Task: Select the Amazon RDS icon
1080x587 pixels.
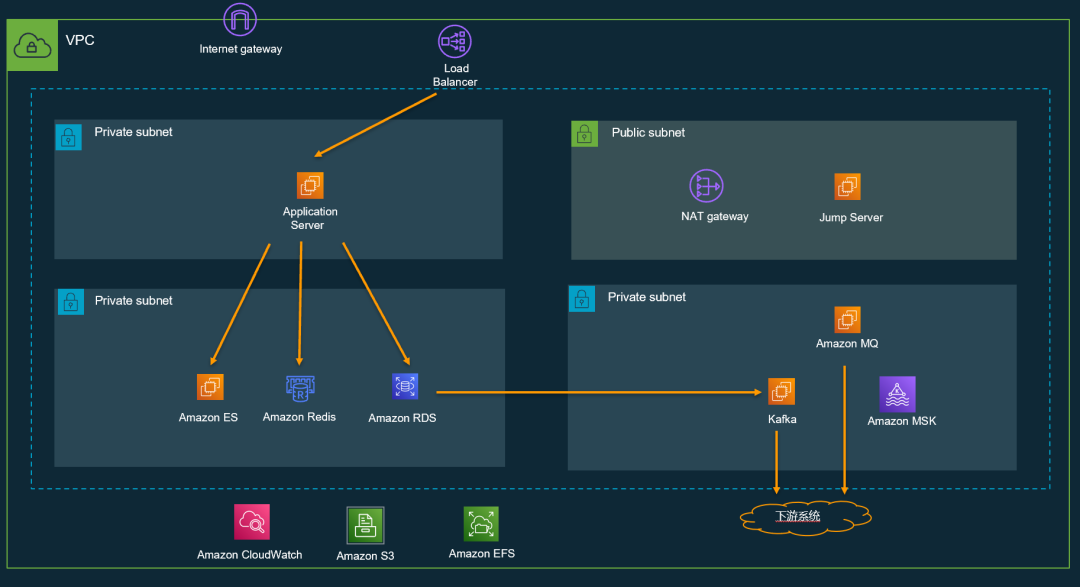Action: (405, 387)
